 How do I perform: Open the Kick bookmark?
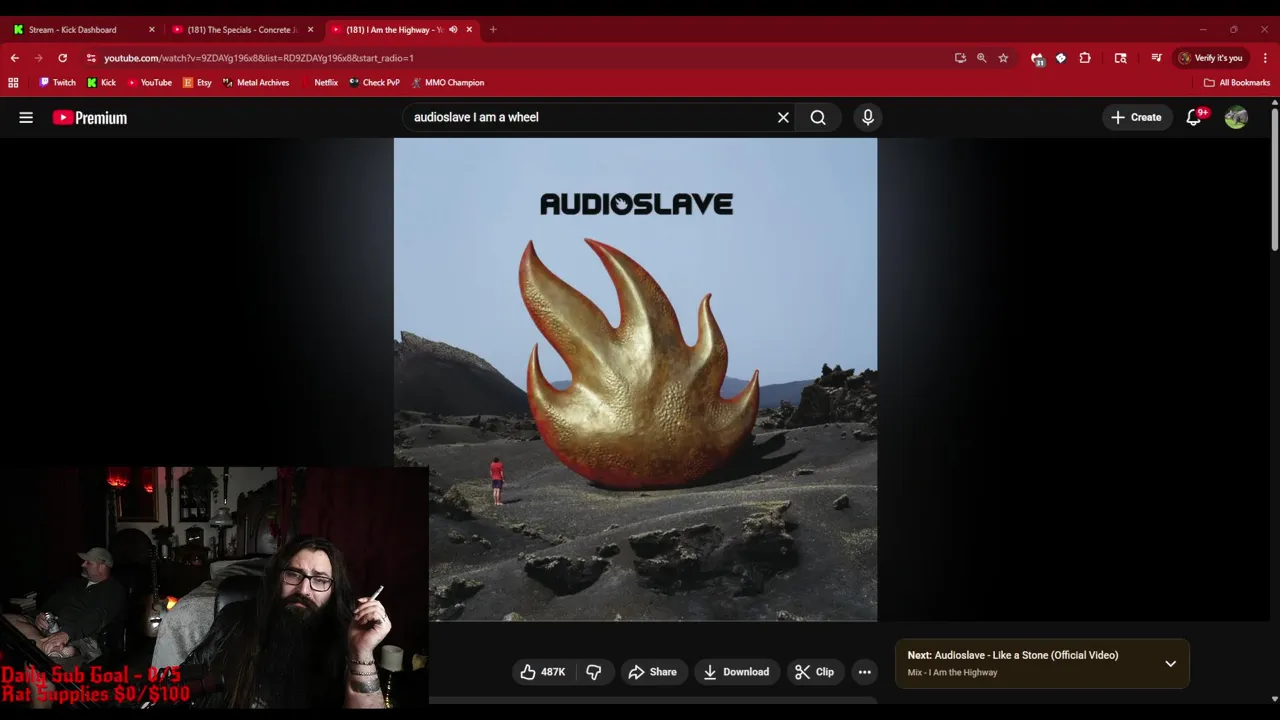(101, 83)
